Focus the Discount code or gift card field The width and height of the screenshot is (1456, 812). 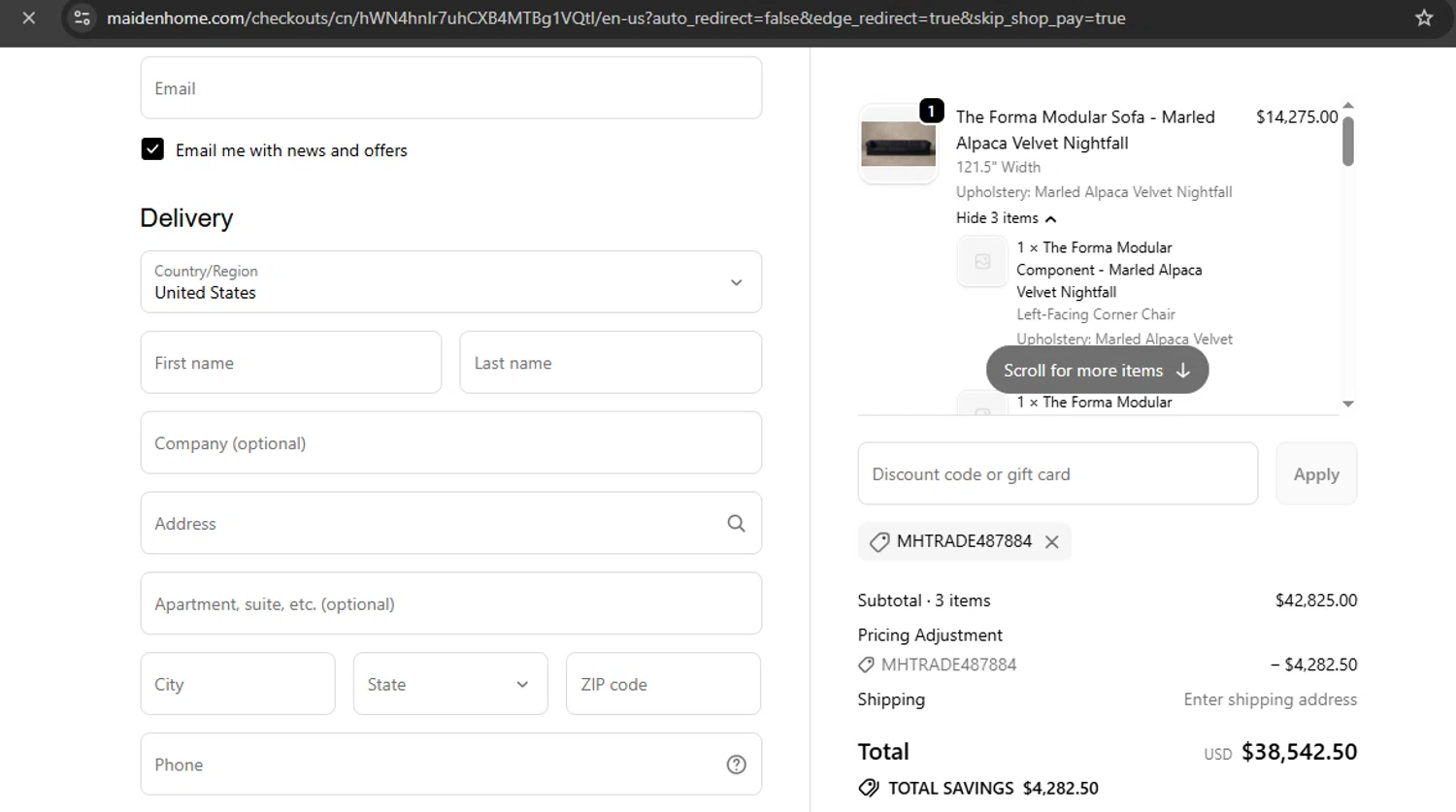pos(1058,474)
